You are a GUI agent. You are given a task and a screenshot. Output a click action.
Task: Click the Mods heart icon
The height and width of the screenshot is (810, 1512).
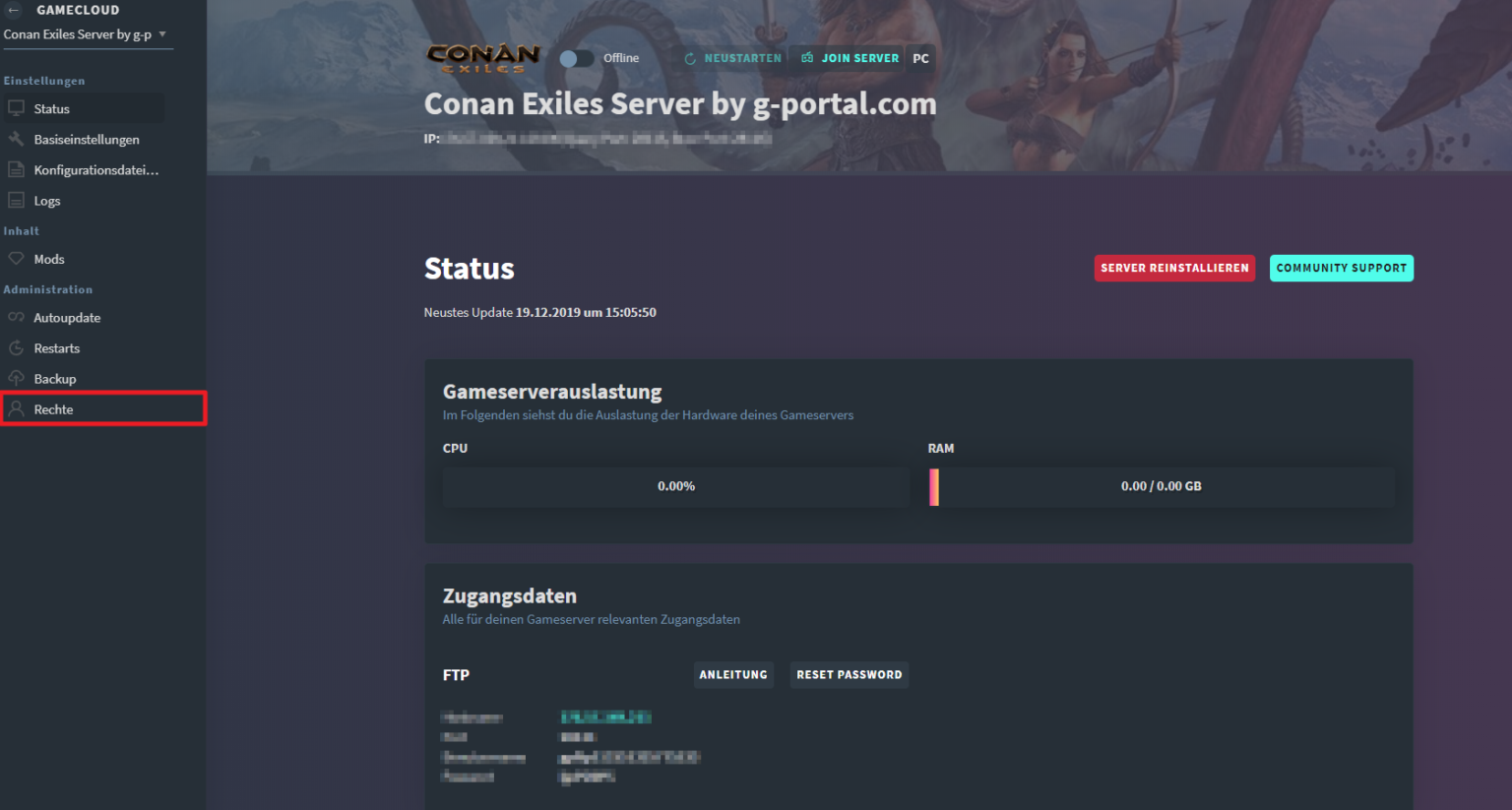point(16,259)
